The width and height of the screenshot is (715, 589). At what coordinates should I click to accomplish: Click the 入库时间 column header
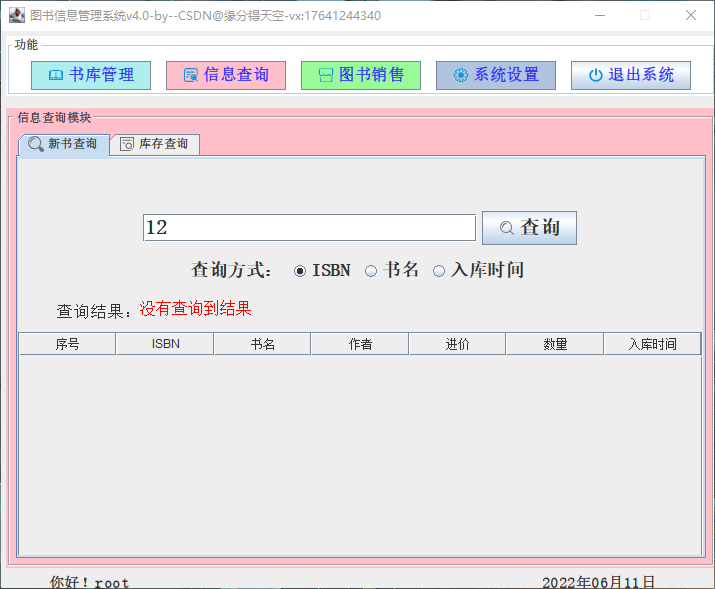point(653,344)
